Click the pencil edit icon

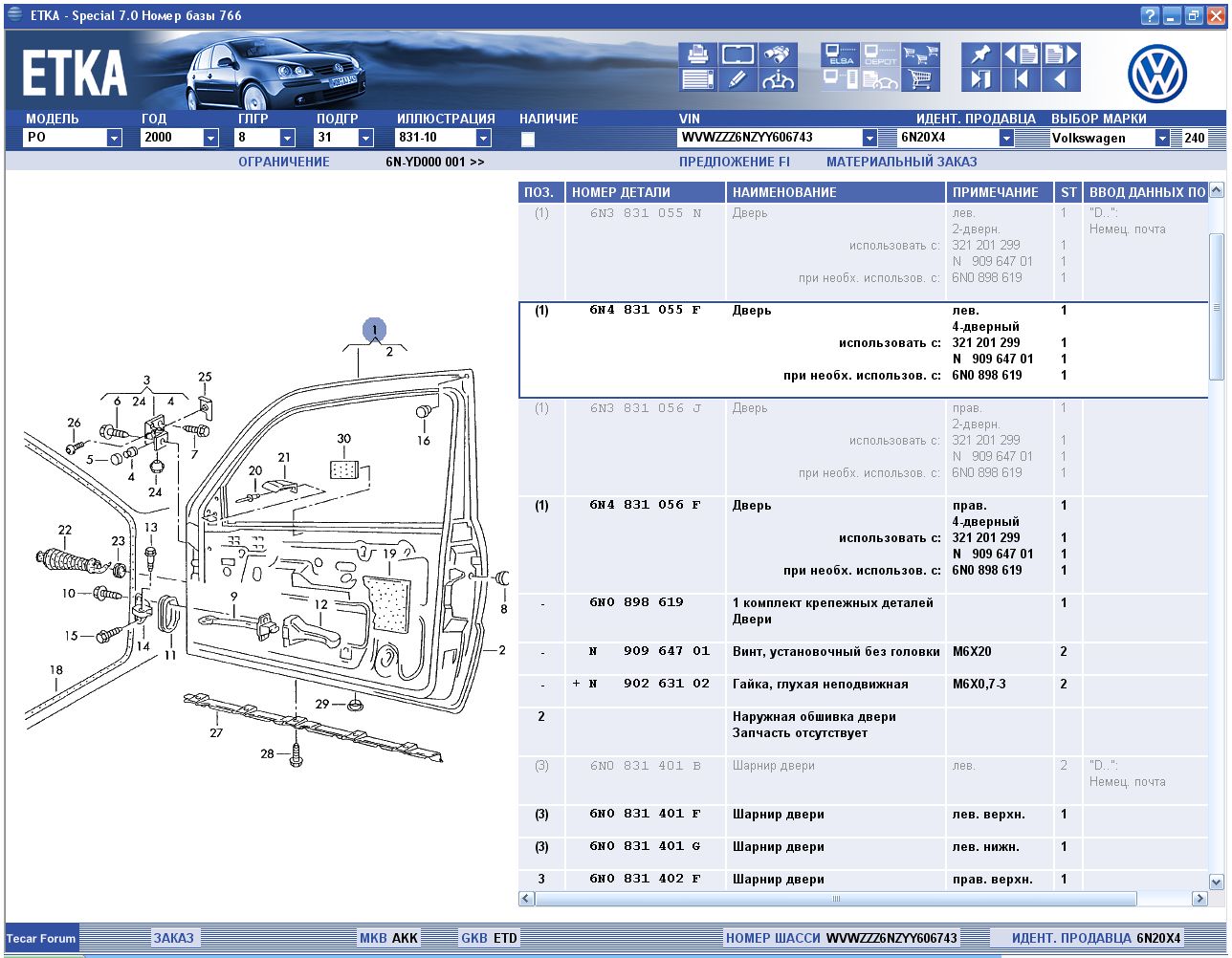pyautogui.click(x=737, y=79)
